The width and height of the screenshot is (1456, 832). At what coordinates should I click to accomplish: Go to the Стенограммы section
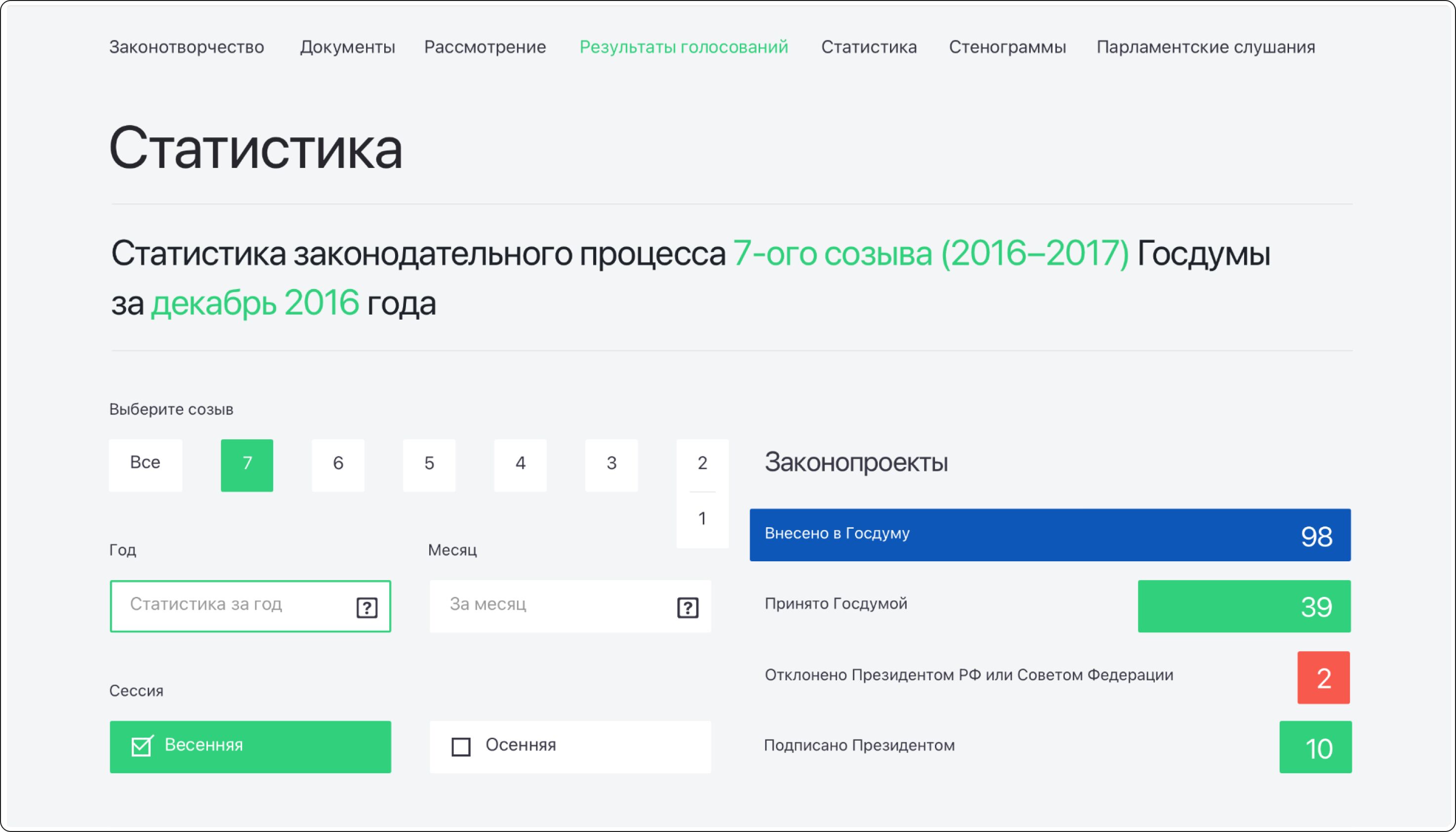tap(1007, 47)
